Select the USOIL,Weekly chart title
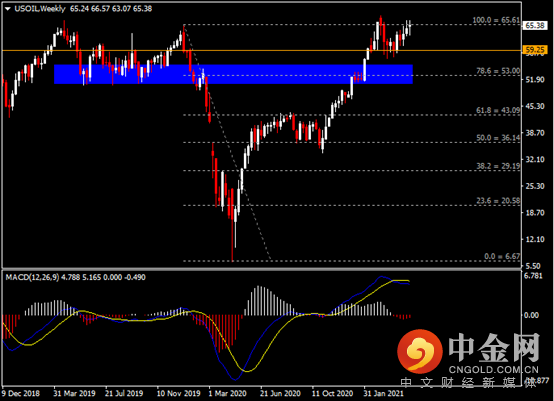554x401 pixels. point(40,9)
